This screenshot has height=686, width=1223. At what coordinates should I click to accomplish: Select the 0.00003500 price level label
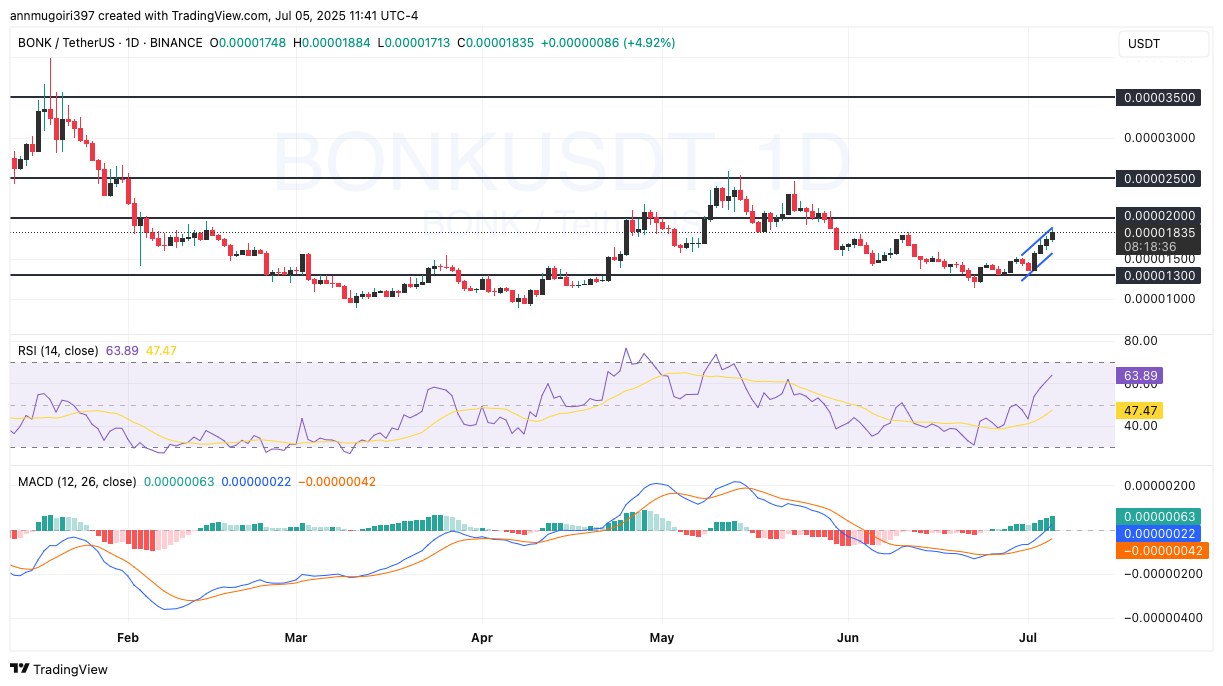point(1160,98)
